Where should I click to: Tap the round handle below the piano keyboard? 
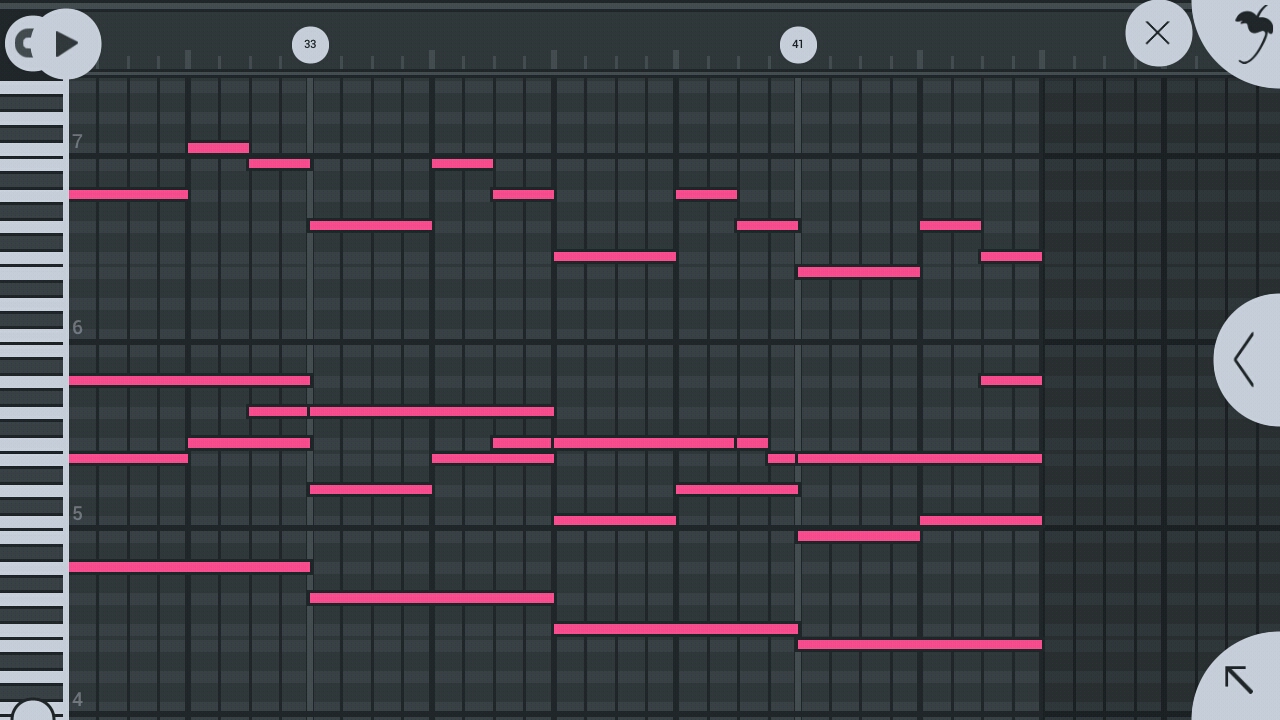[x=33, y=712]
